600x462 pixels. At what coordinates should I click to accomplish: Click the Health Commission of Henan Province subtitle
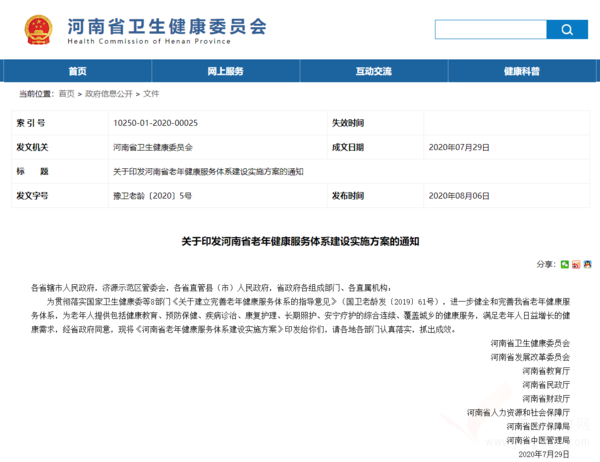click(149, 41)
